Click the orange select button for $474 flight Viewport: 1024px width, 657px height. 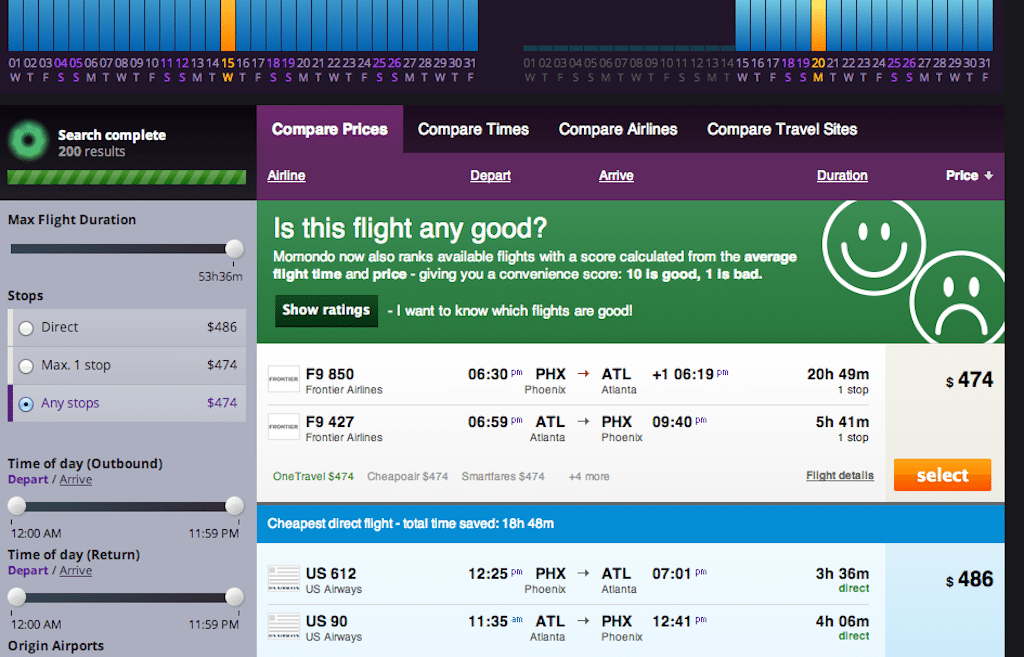pos(942,475)
